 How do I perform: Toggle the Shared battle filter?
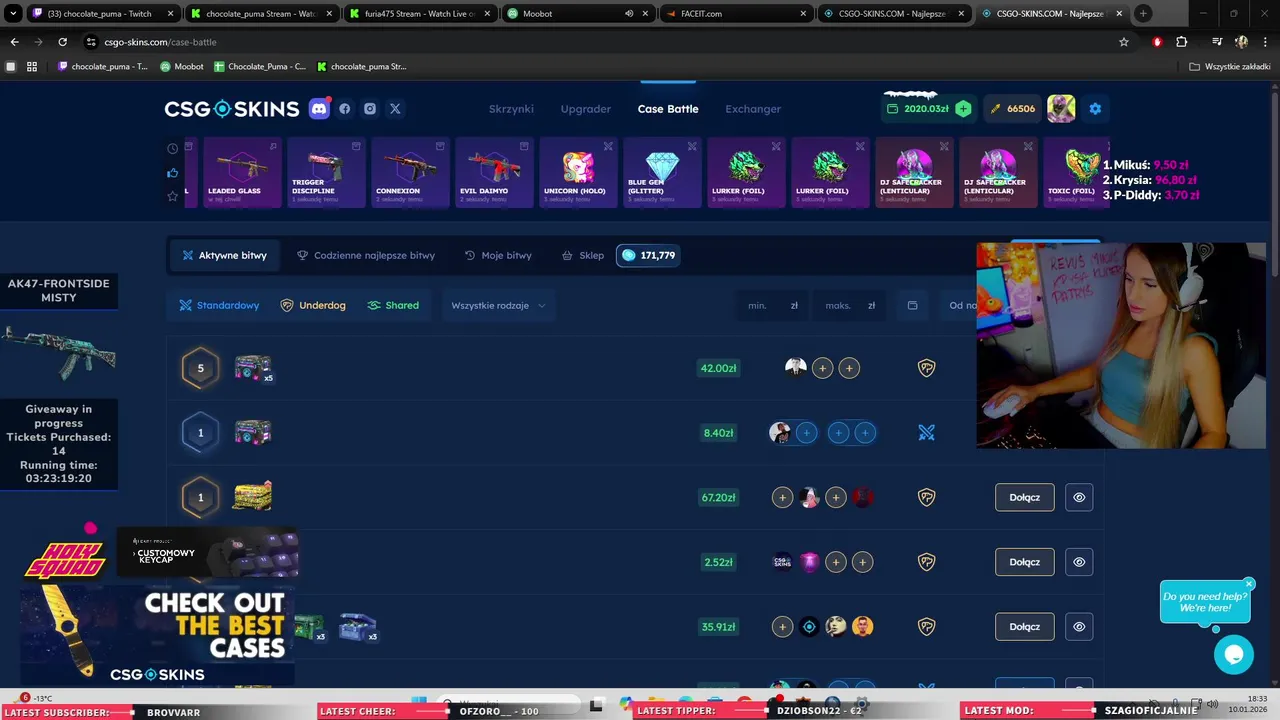(x=393, y=306)
